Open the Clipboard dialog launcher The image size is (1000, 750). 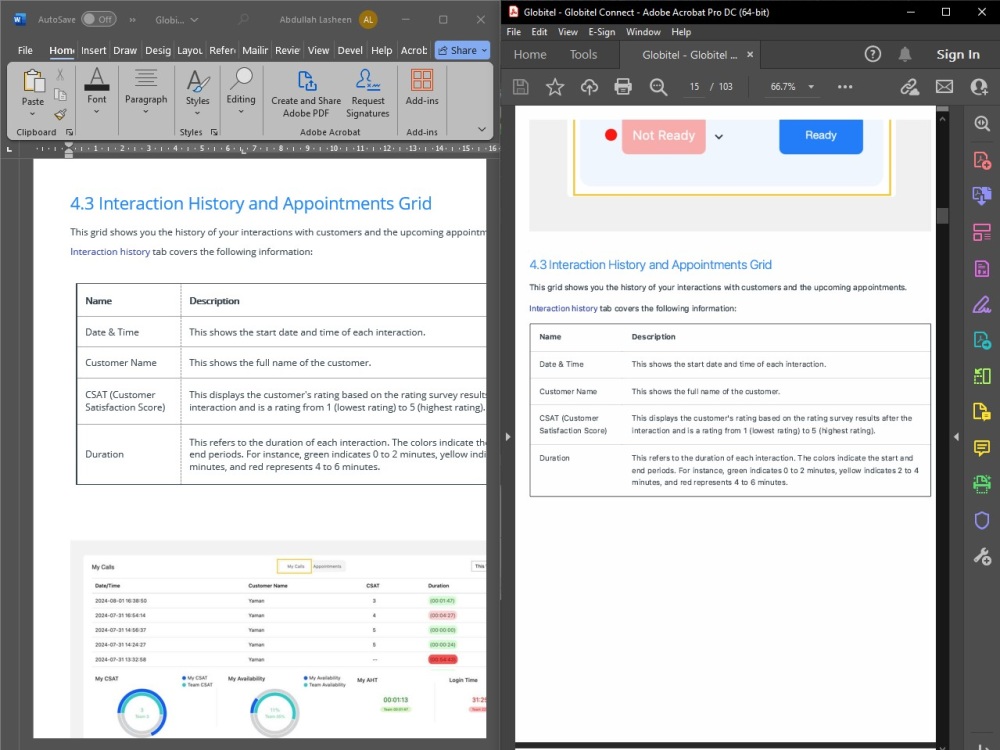coord(69,132)
